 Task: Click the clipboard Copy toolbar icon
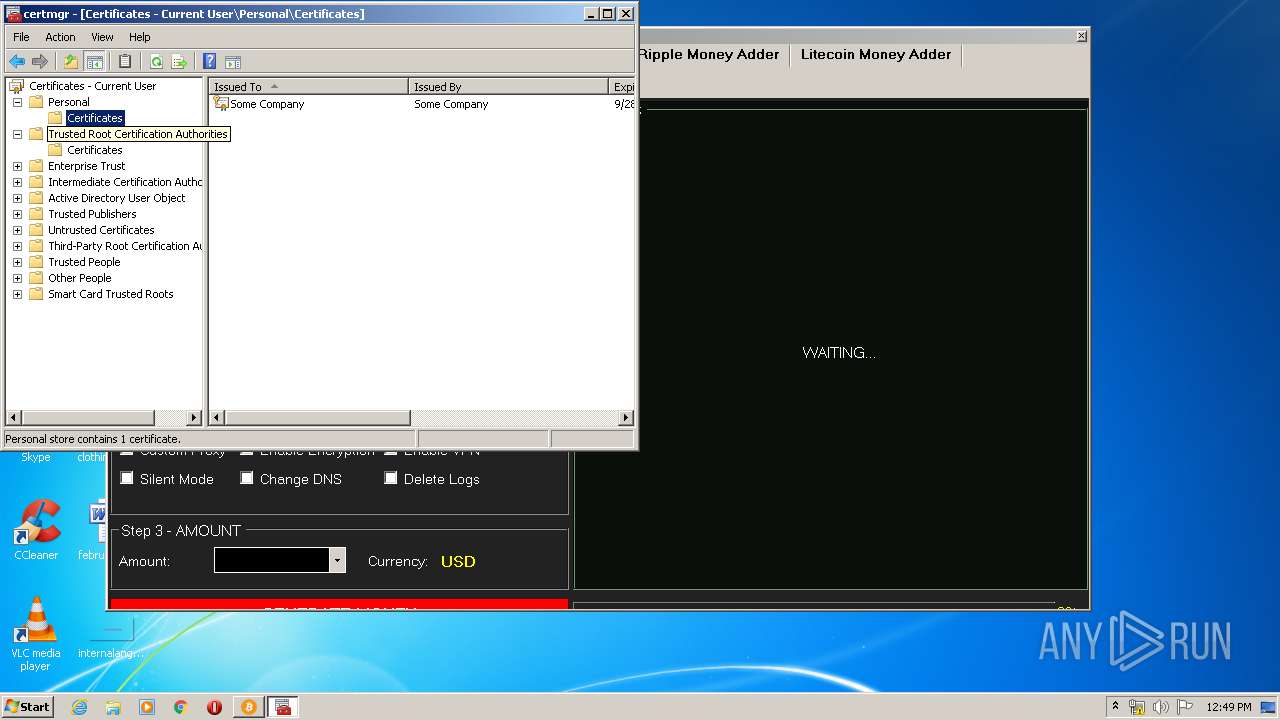coord(125,62)
